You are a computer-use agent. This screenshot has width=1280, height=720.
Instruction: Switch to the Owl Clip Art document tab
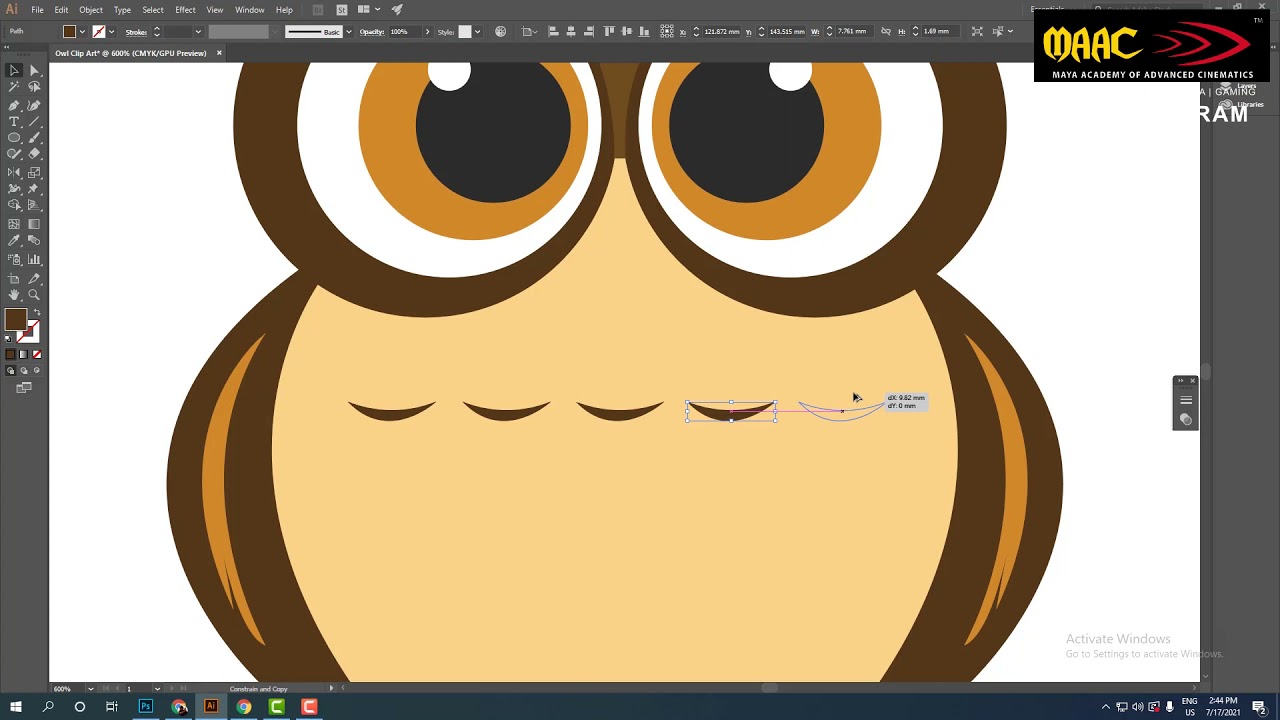(130, 53)
